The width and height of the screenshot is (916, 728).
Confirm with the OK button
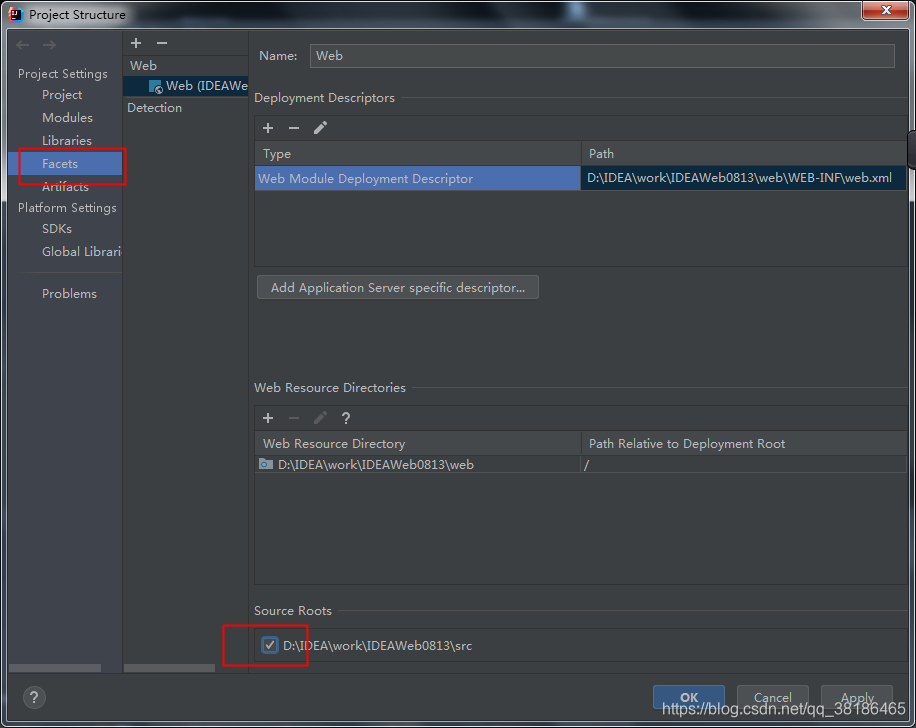(689, 696)
